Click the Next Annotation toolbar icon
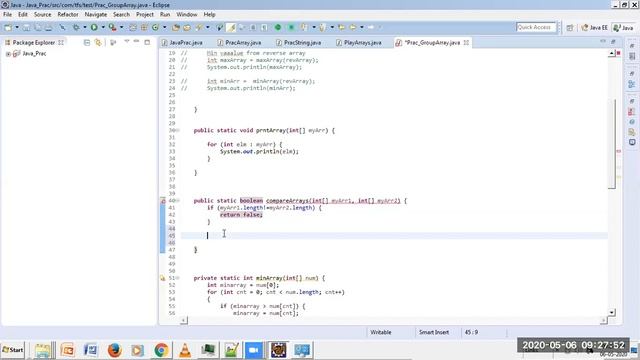 pyautogui.click(x=304, y=27)
